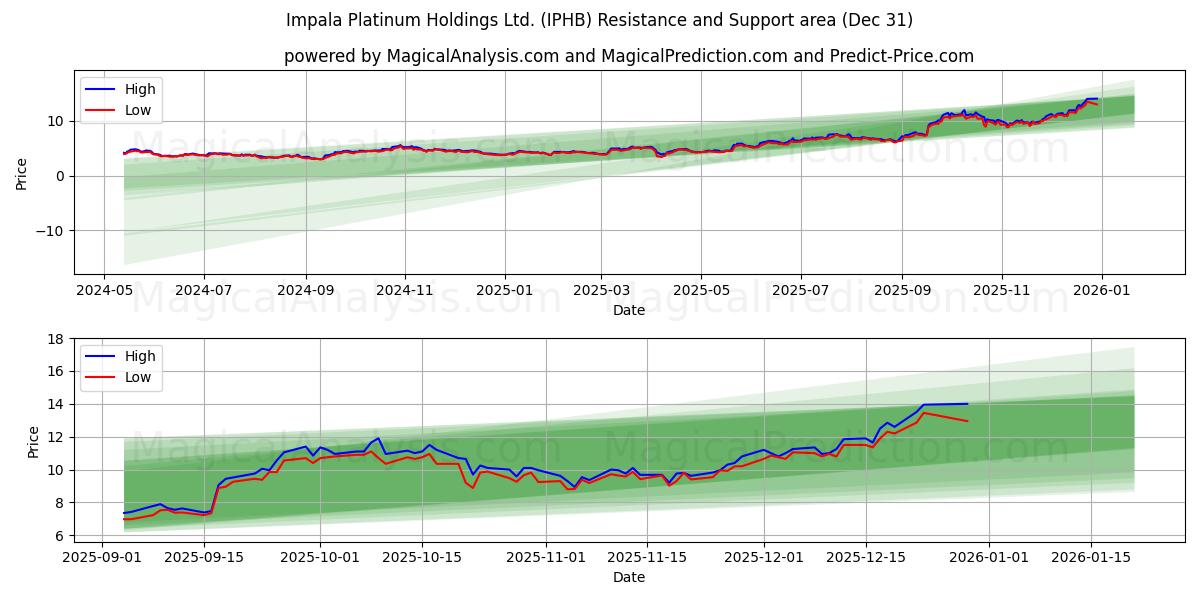Viewport: 1200px width, 600px height.
Task: Click the 2024-05 tick label
Action: pyautogui.click(x=104, y=290)
